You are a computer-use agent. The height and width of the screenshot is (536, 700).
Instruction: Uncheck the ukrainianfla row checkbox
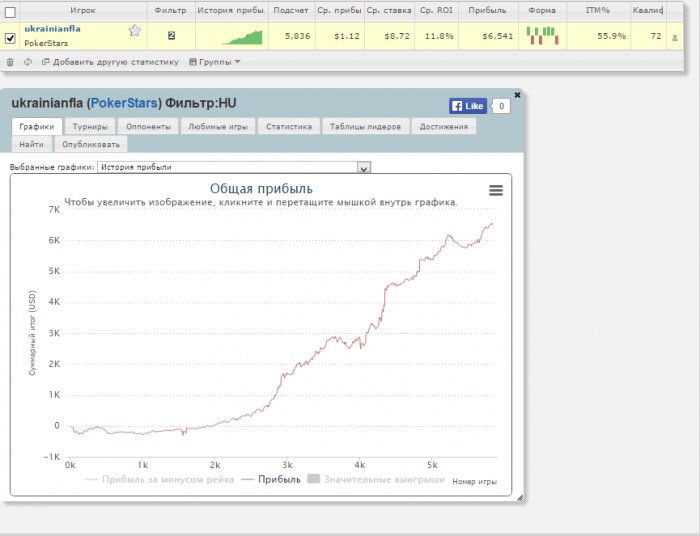(x=10, y=38)
